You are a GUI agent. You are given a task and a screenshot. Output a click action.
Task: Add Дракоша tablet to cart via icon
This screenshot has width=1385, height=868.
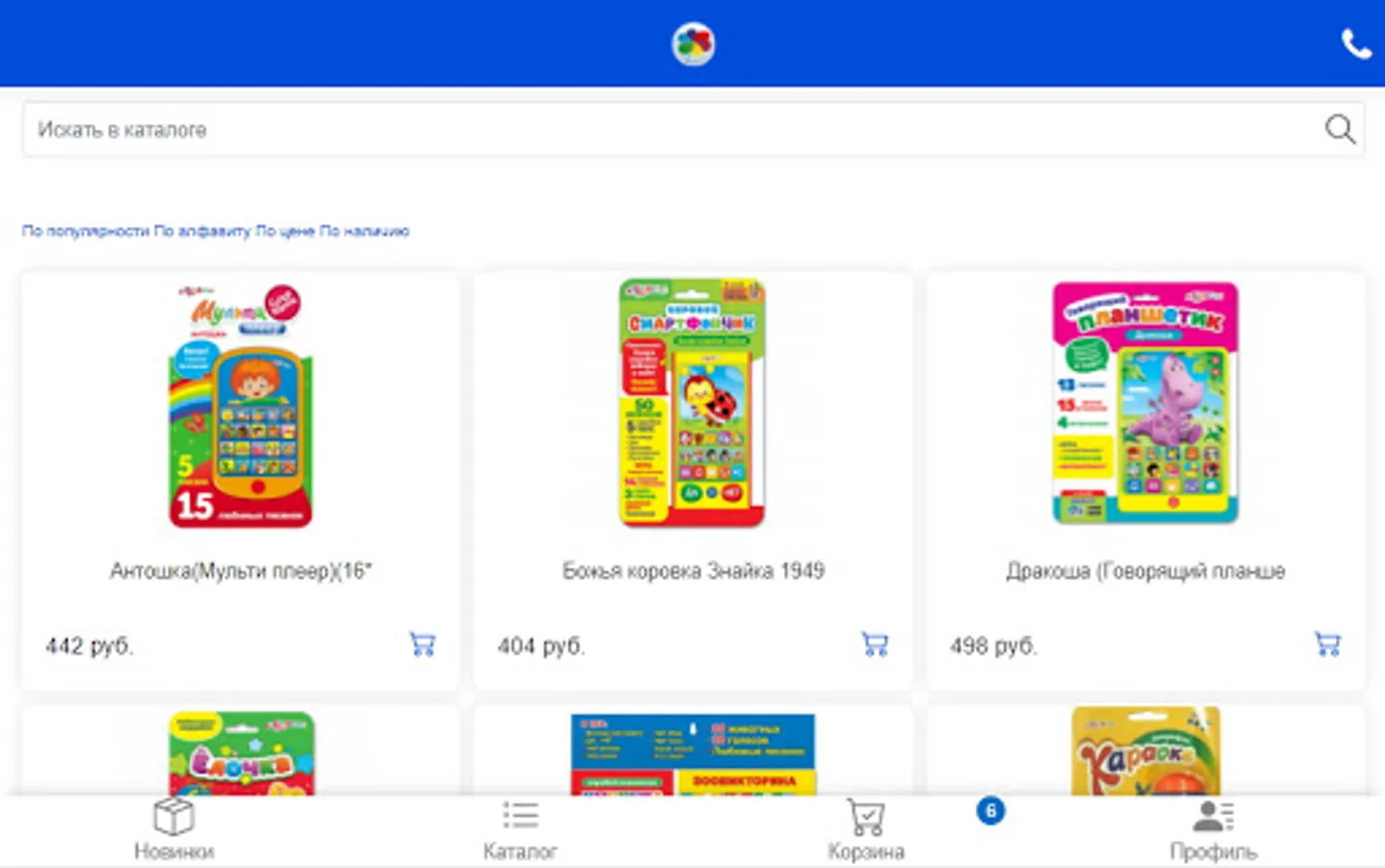pos(1328,644)
